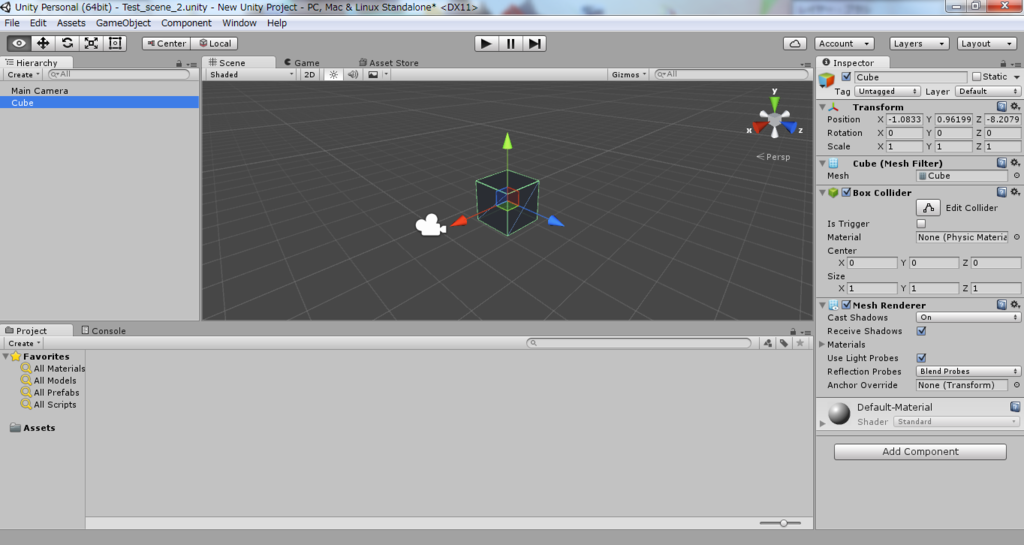Image resolution: width=1024 pixels, height=545 pixels.
Task: Click Position X value field
Action: [x=904, y=119]
